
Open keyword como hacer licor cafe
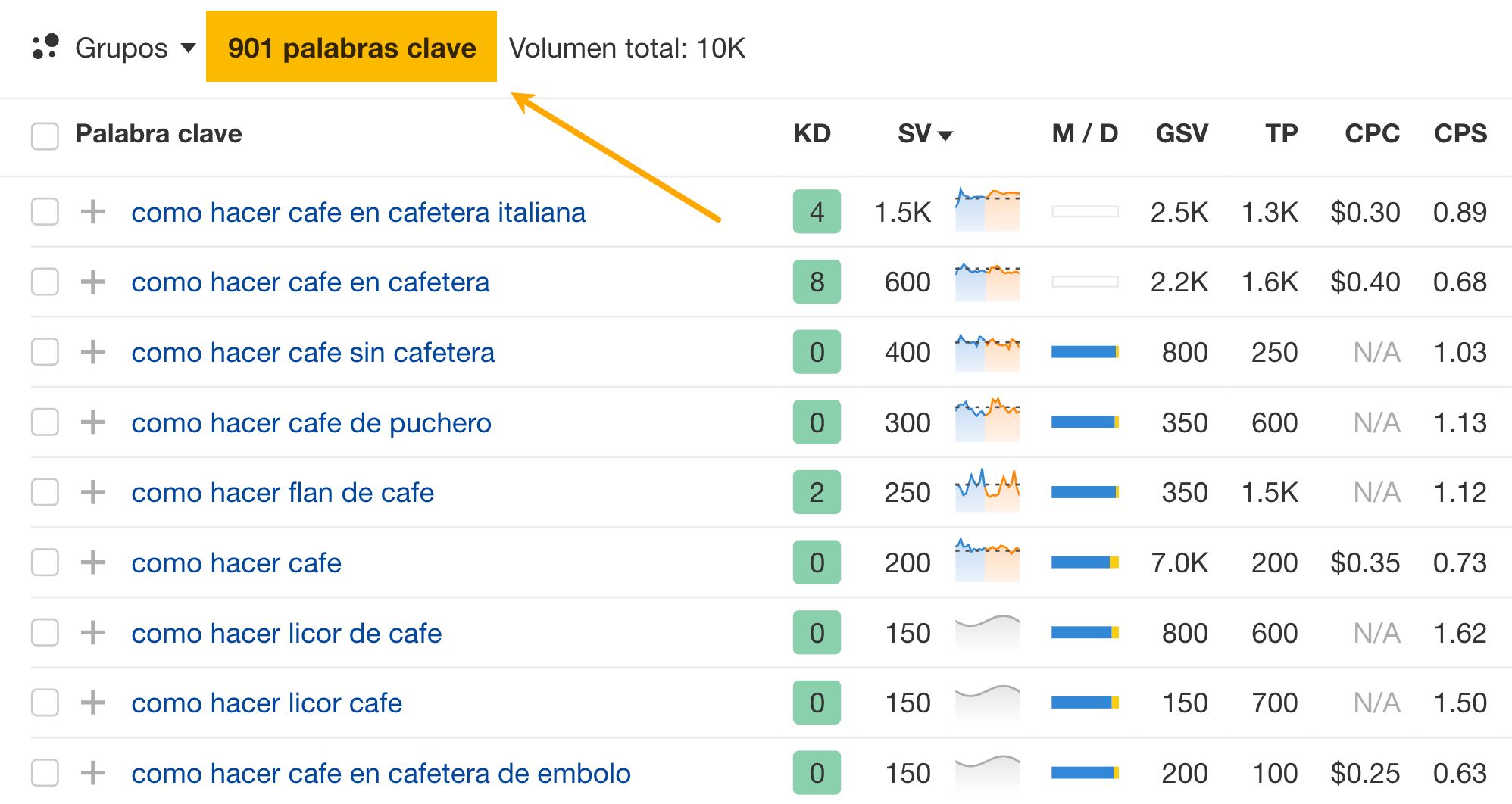tap(267, 703)
